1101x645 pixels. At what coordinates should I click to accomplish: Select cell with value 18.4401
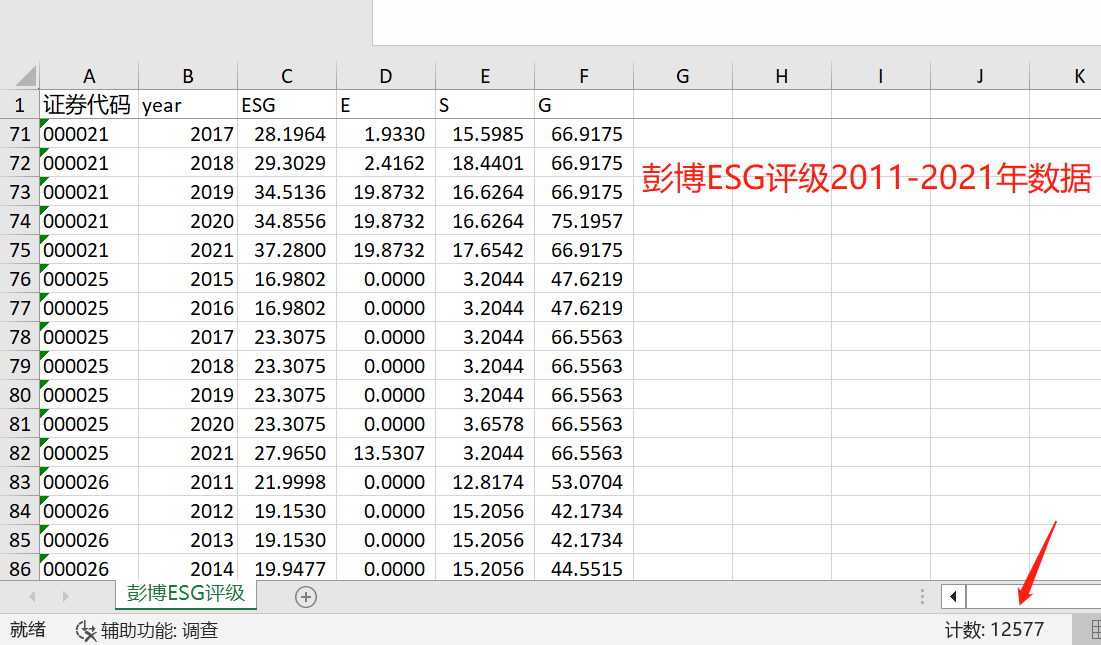[485, 163]
